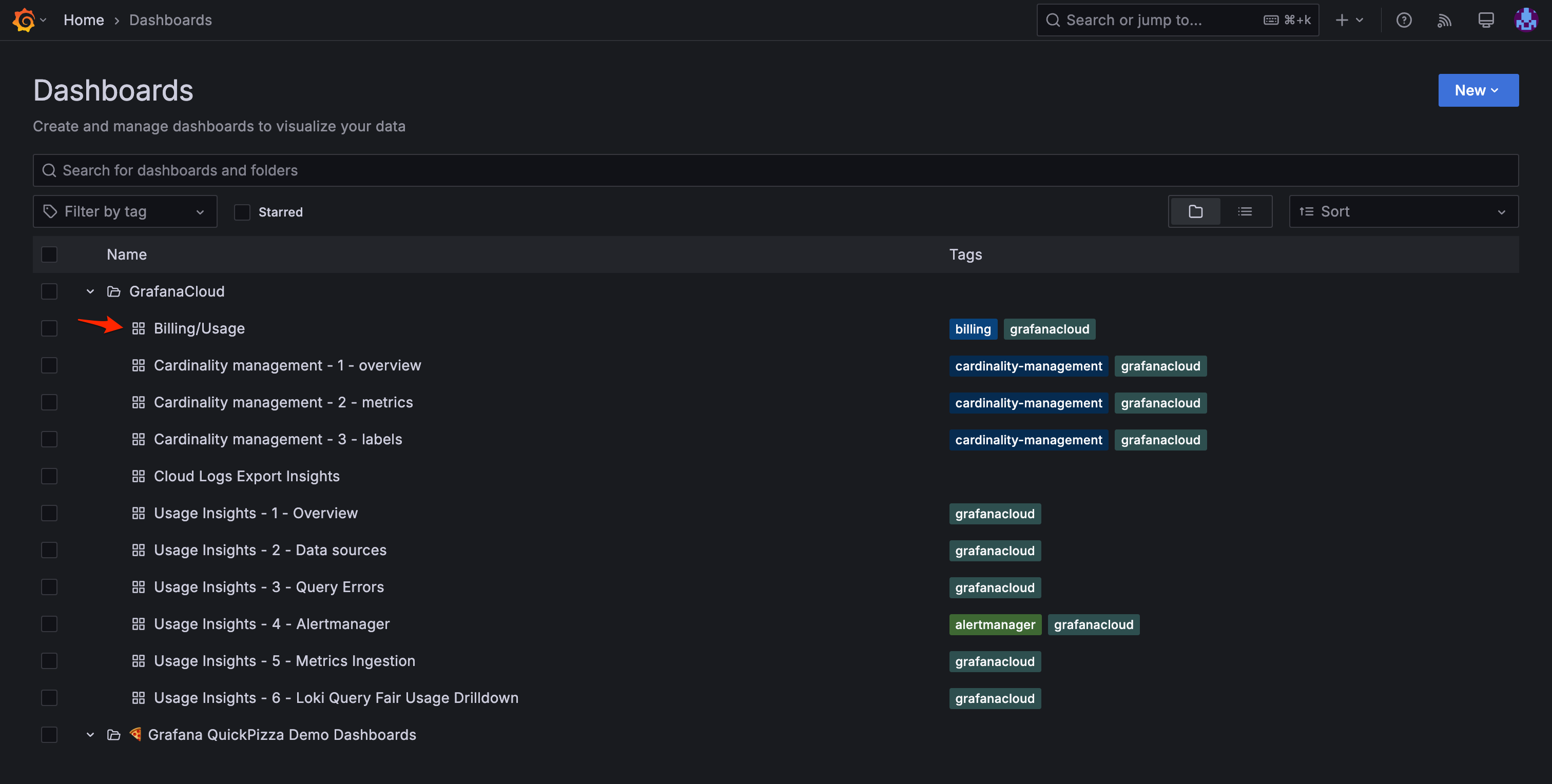Collapse the GrafanaCloud folder chevron
This screenshot has height=784, width=1552.
(90, 291)
